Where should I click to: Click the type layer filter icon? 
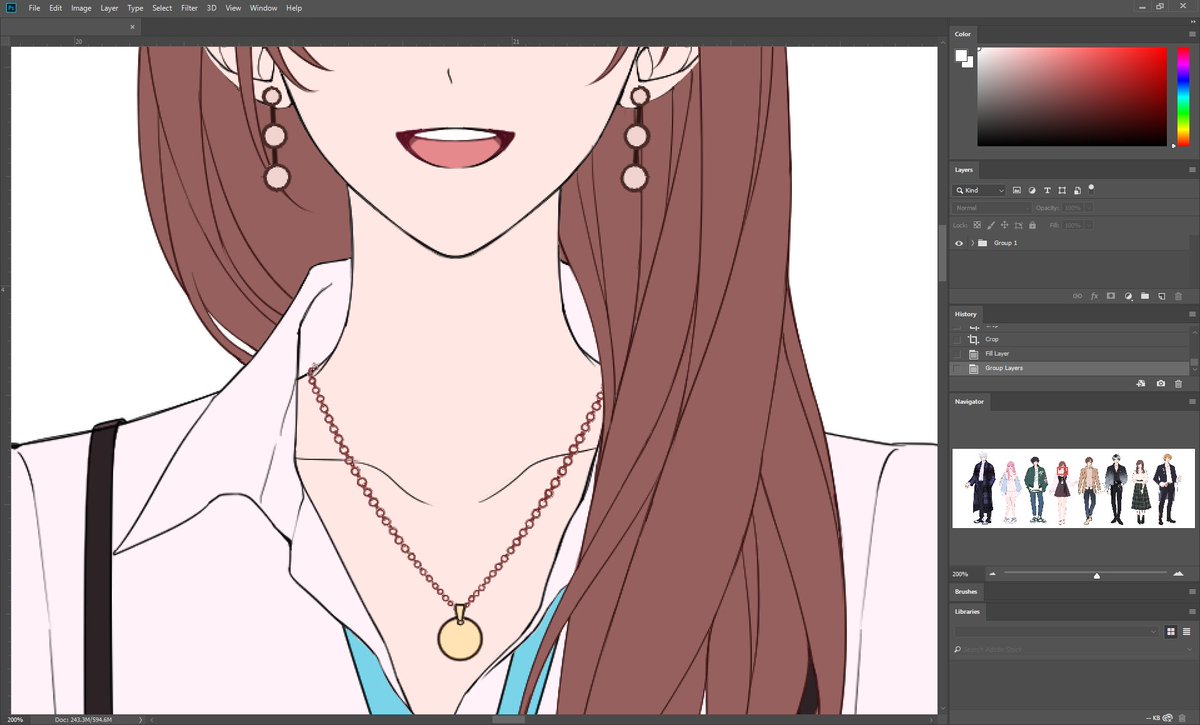(x=1047, y=190)
